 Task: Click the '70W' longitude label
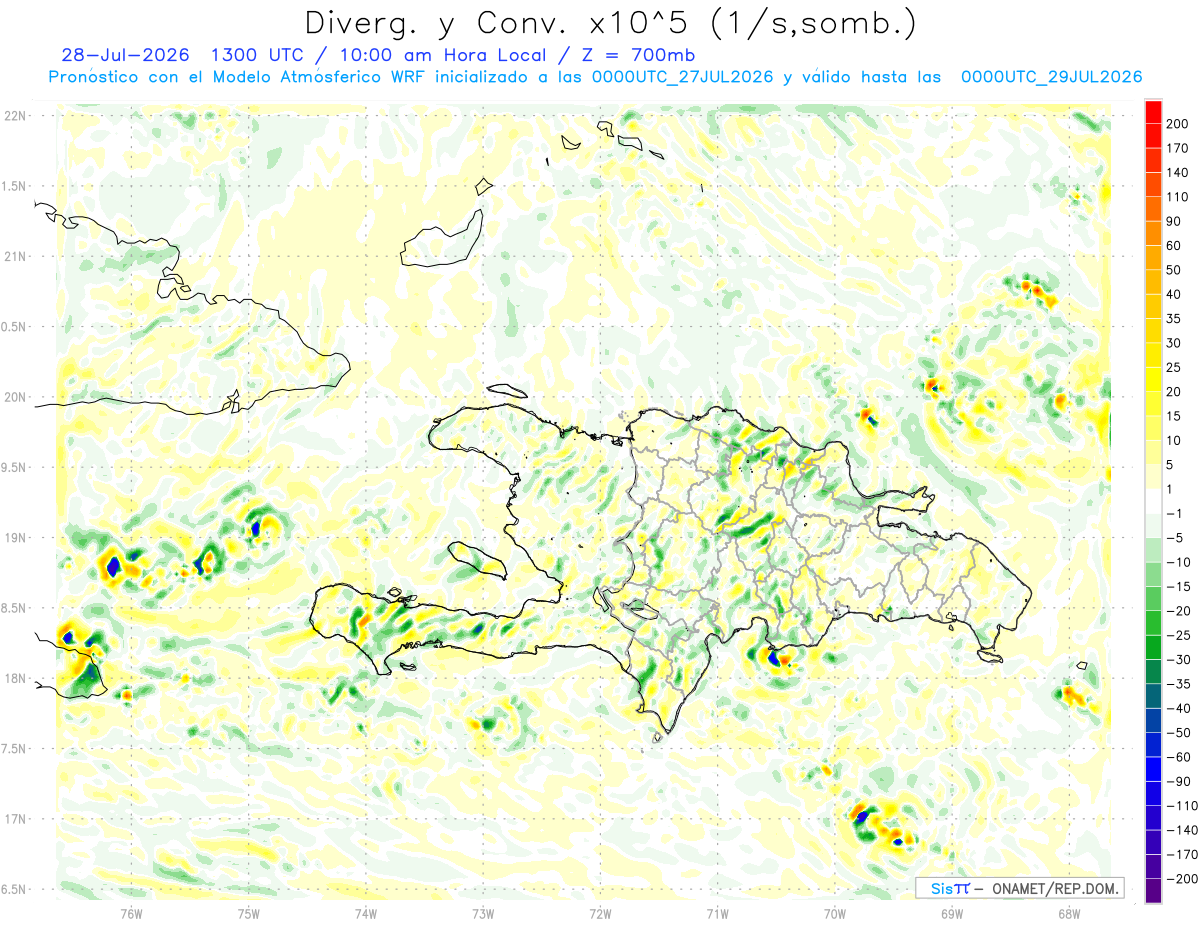point(835,913)
